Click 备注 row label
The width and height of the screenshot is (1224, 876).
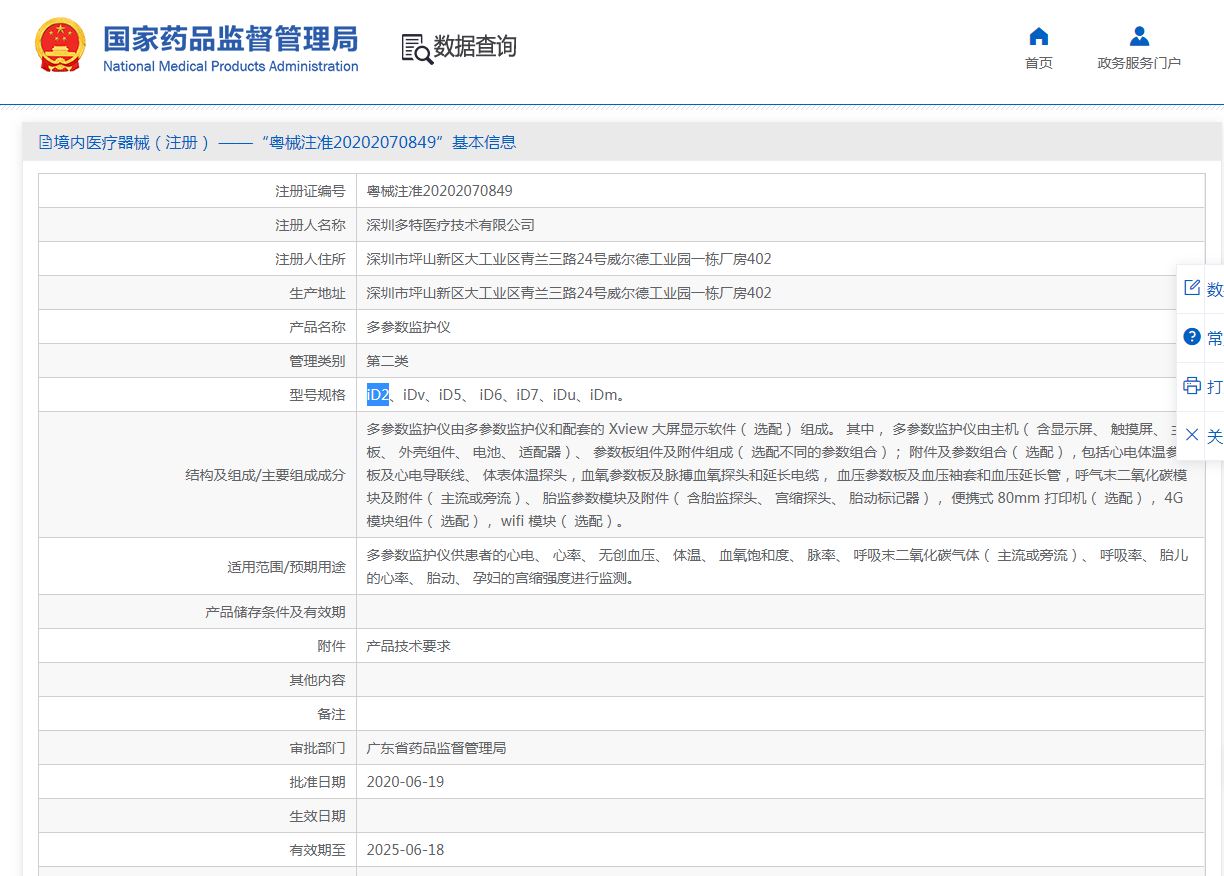pyautogui.click(x=332, y=714)
